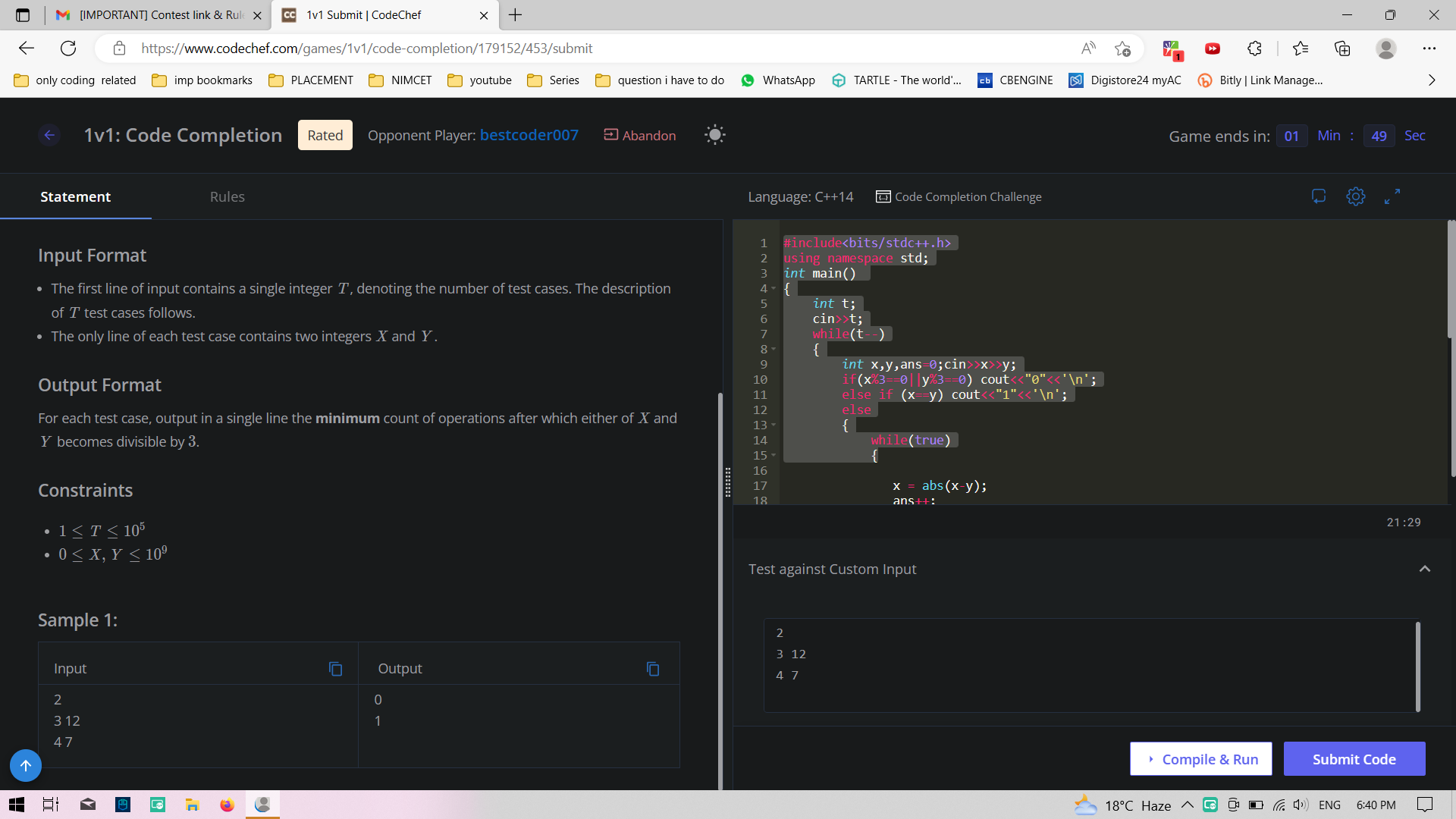Collapse the Test against Custom Input section
Viewport: 1456px width, 819px height.
[x=1424, y=570]
